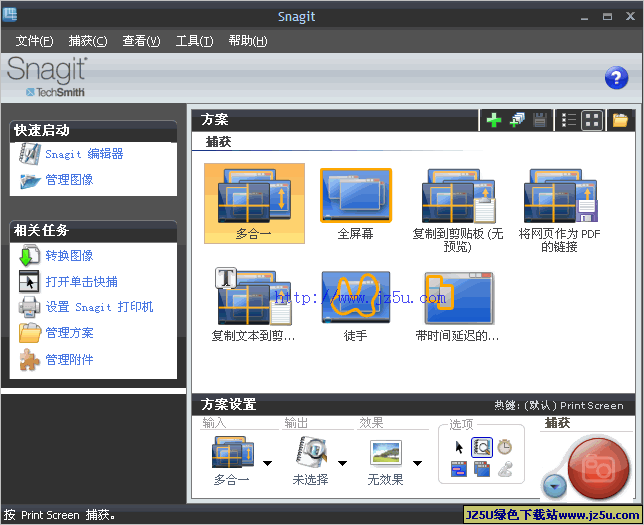Expand the 效果 dropdown arrow
This screenshot has height=525, width=644.
(418, 463)
